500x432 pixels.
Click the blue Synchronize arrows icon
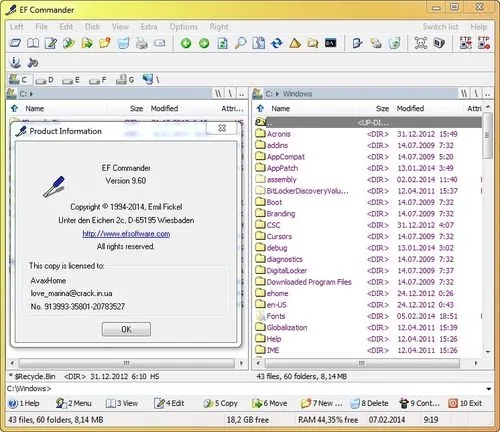(277, 43)
